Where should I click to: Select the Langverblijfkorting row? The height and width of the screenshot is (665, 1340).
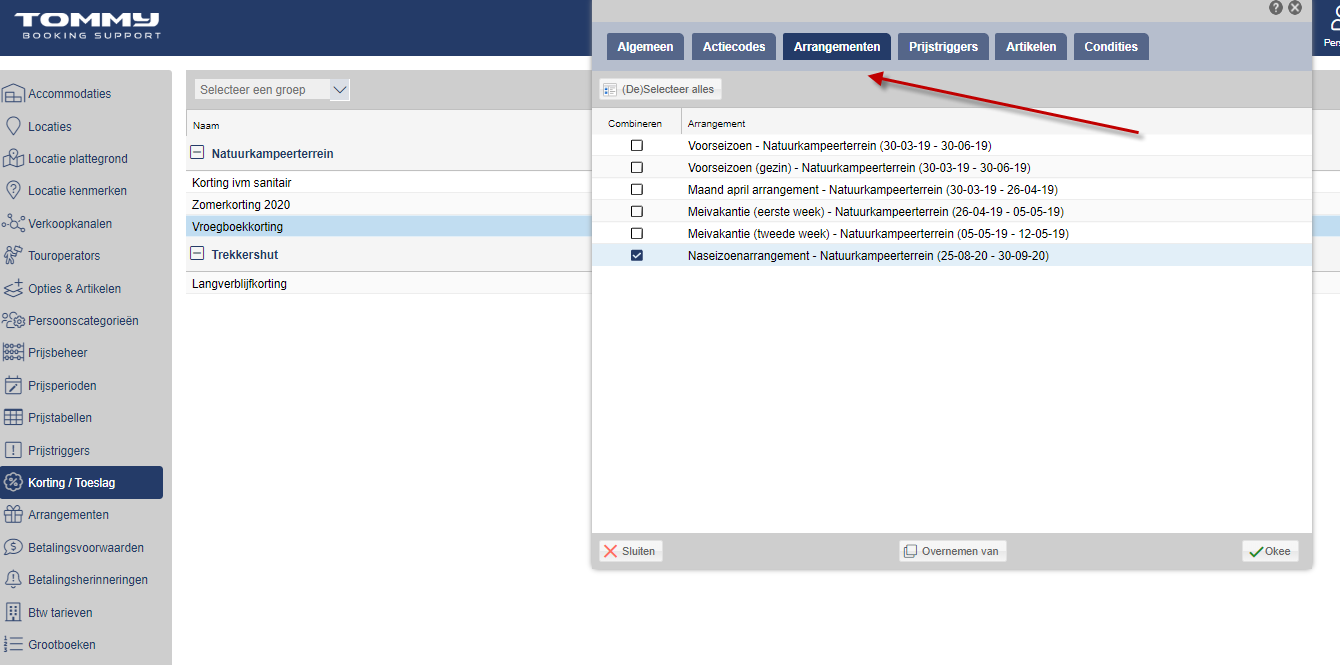point(389,284)
